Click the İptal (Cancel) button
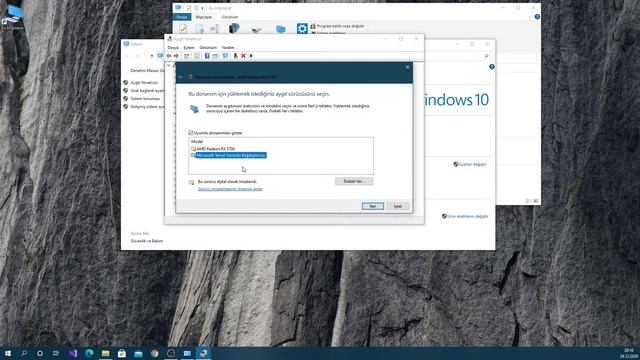640x360 pixels. pos(398,206)
